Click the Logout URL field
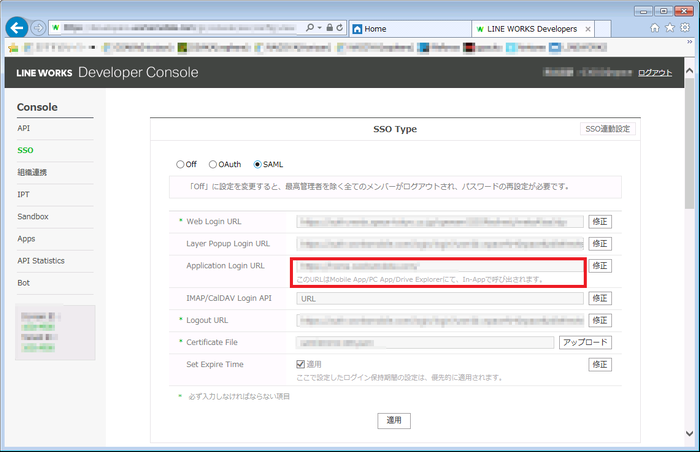 [440, 320]
